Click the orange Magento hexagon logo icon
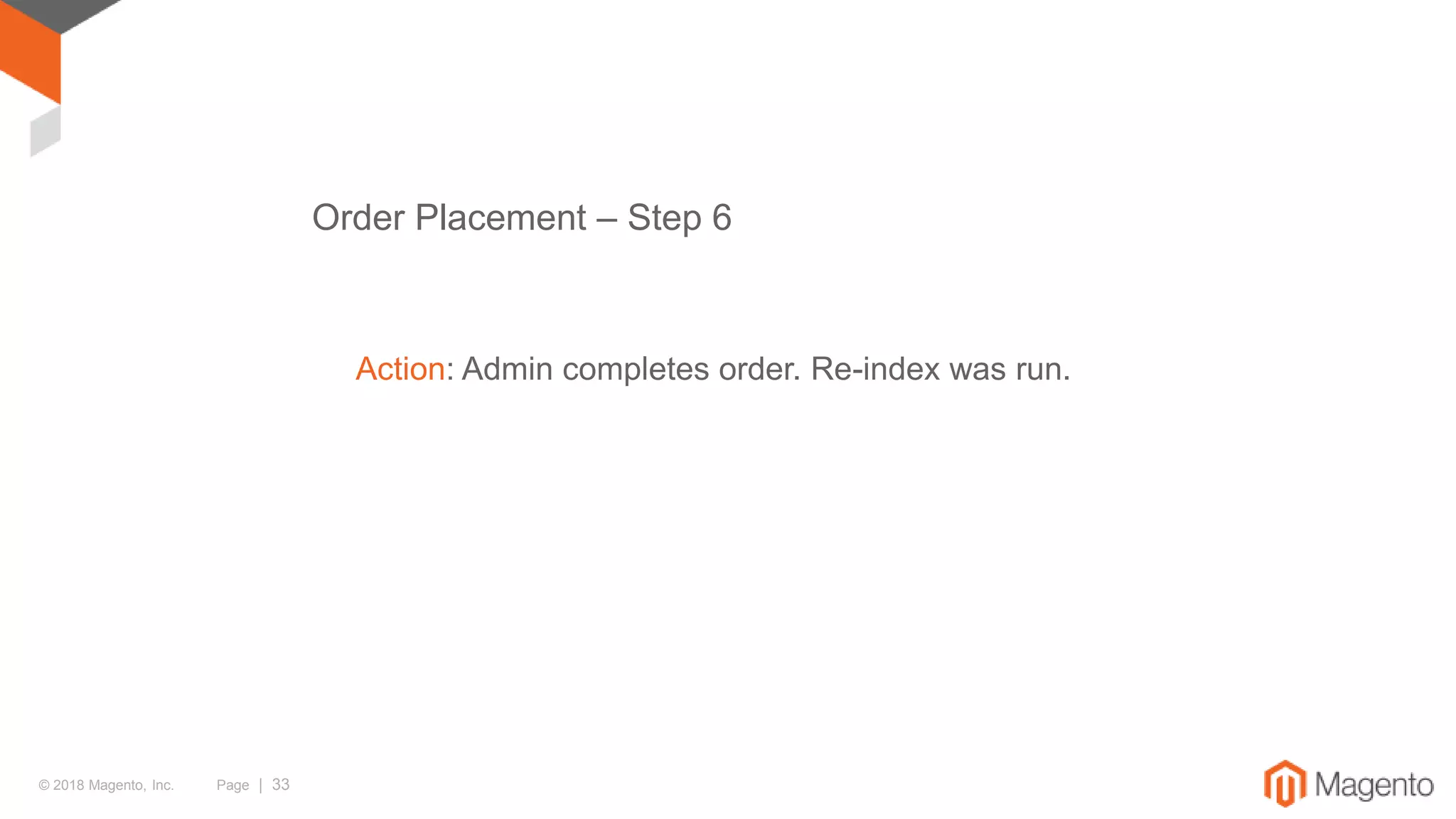The width and height of the screenshot is (1456, 819). (x=1284, y=783)
